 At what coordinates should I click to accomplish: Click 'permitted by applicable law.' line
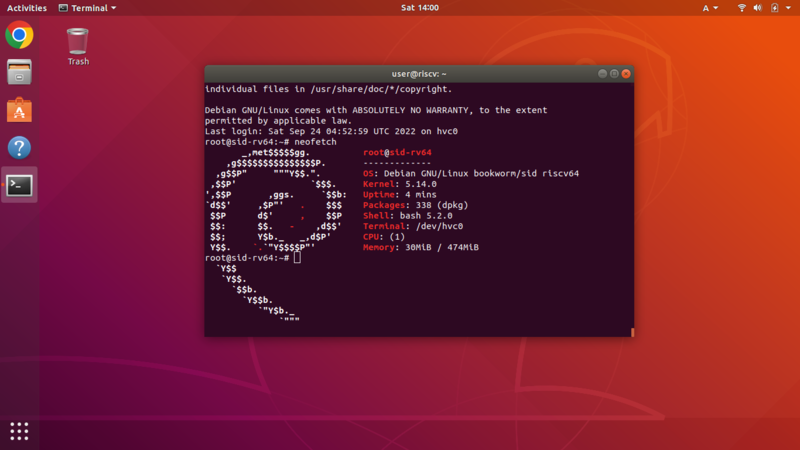278,120
